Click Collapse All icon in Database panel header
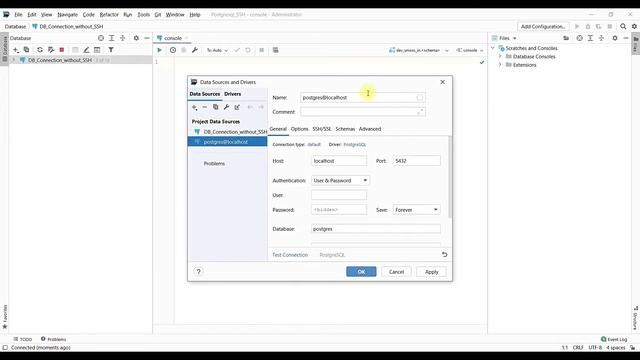The width and height of the screenshot is (640, 360). 122,38
